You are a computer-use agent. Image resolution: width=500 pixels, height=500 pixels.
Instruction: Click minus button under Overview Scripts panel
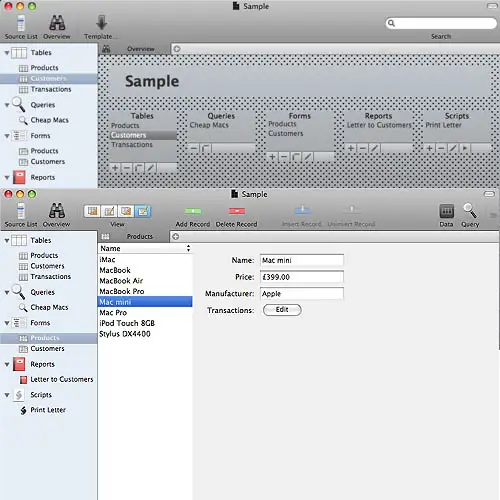coord(441,148)
